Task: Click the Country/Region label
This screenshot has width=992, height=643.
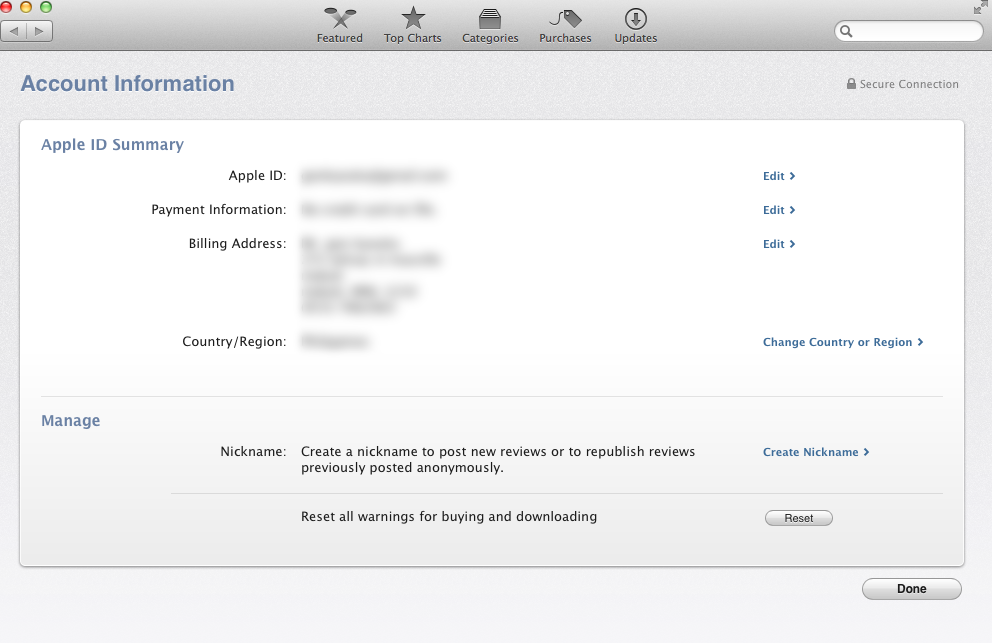Action: click(234, 342)
